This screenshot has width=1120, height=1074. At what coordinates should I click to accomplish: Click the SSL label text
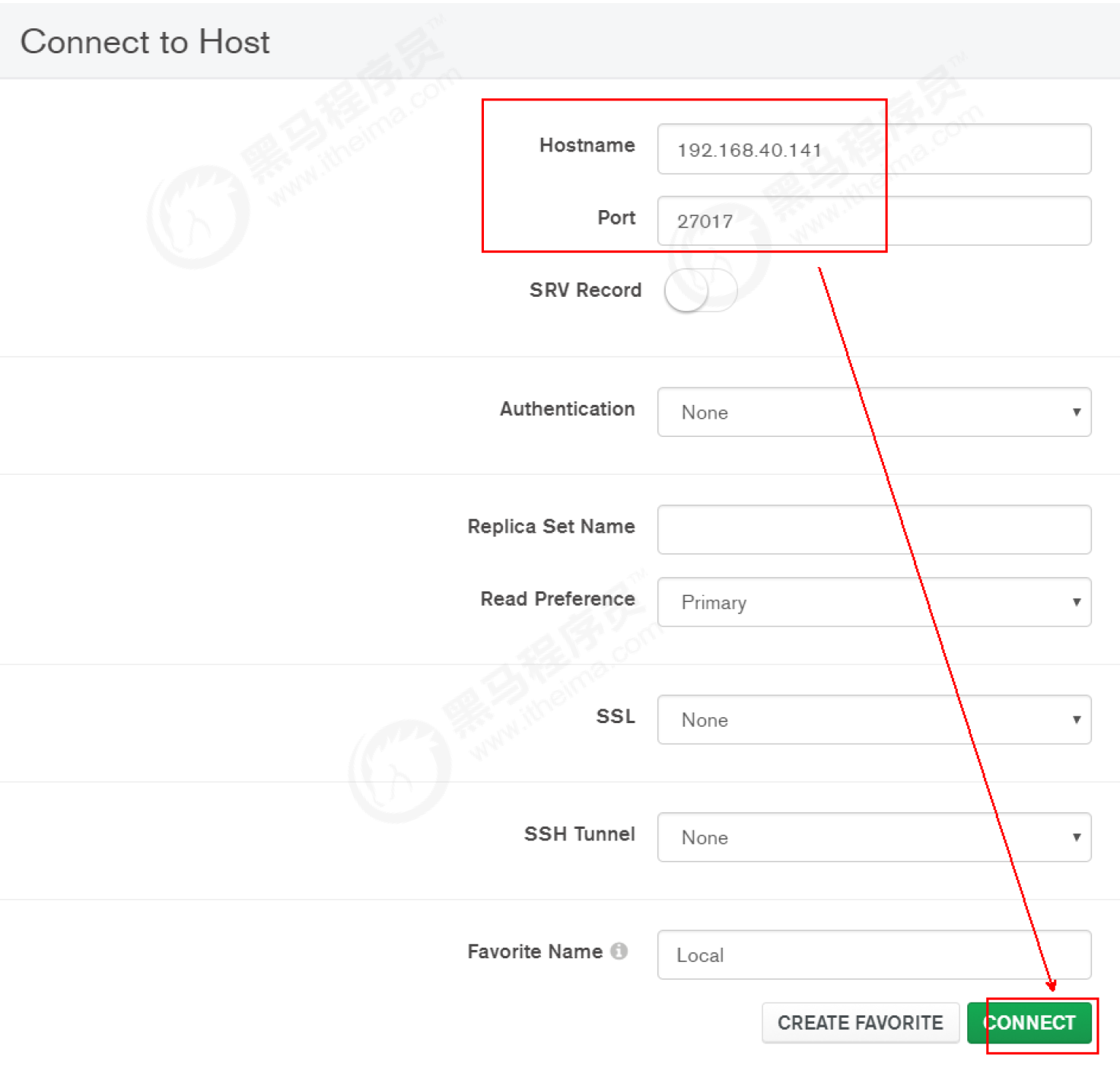tap(615, 716)
